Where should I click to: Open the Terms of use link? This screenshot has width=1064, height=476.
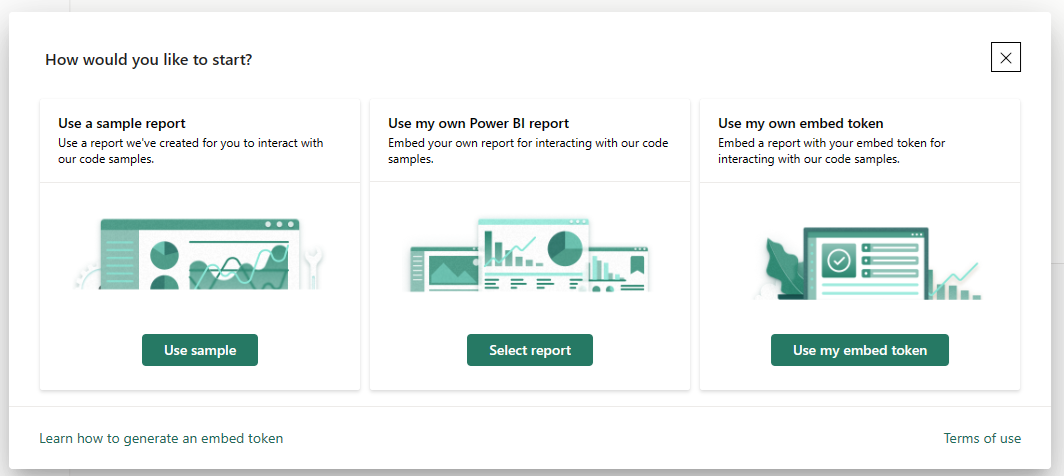[x=982, y=438]
